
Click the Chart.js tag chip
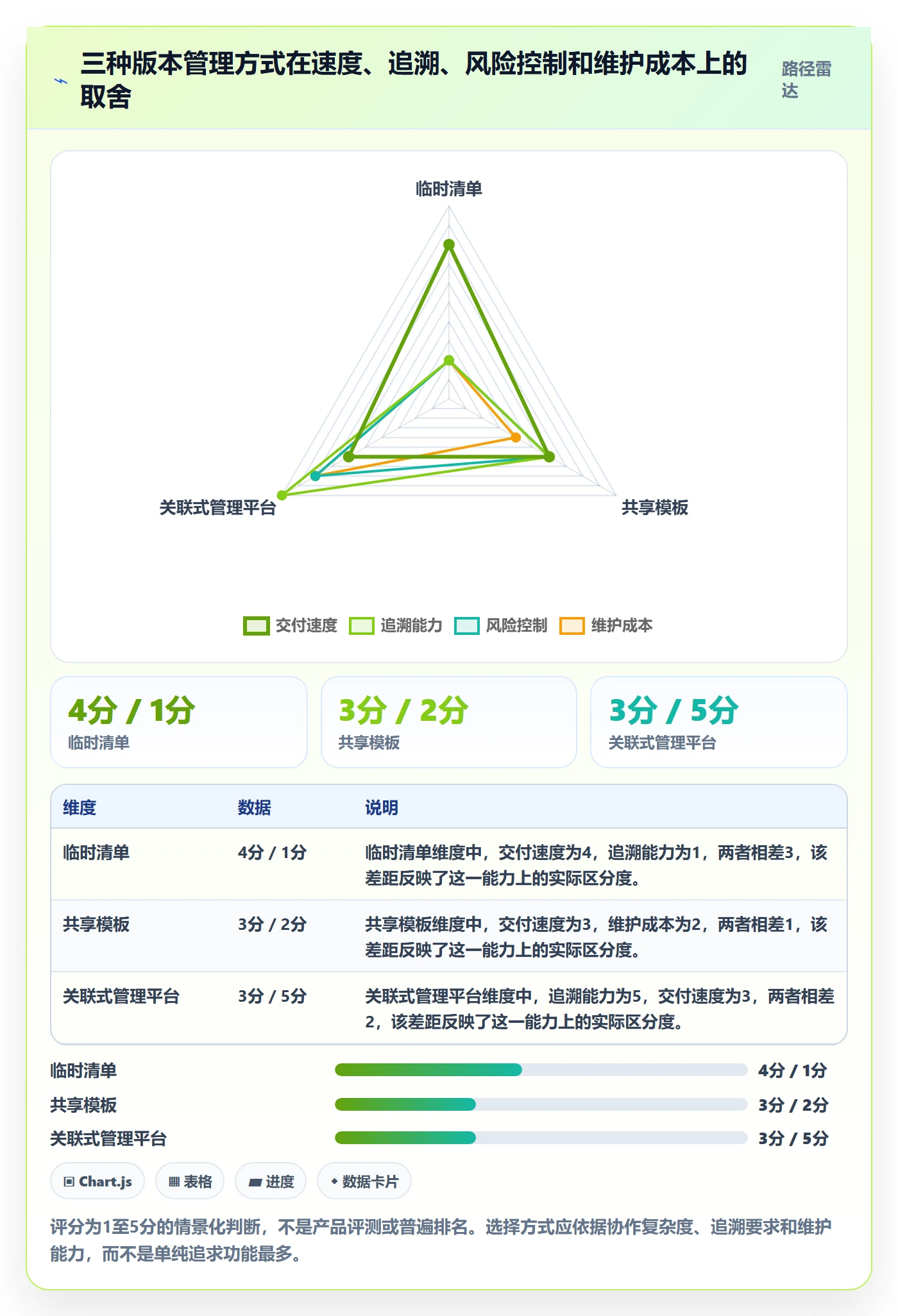pos(97,1181)
